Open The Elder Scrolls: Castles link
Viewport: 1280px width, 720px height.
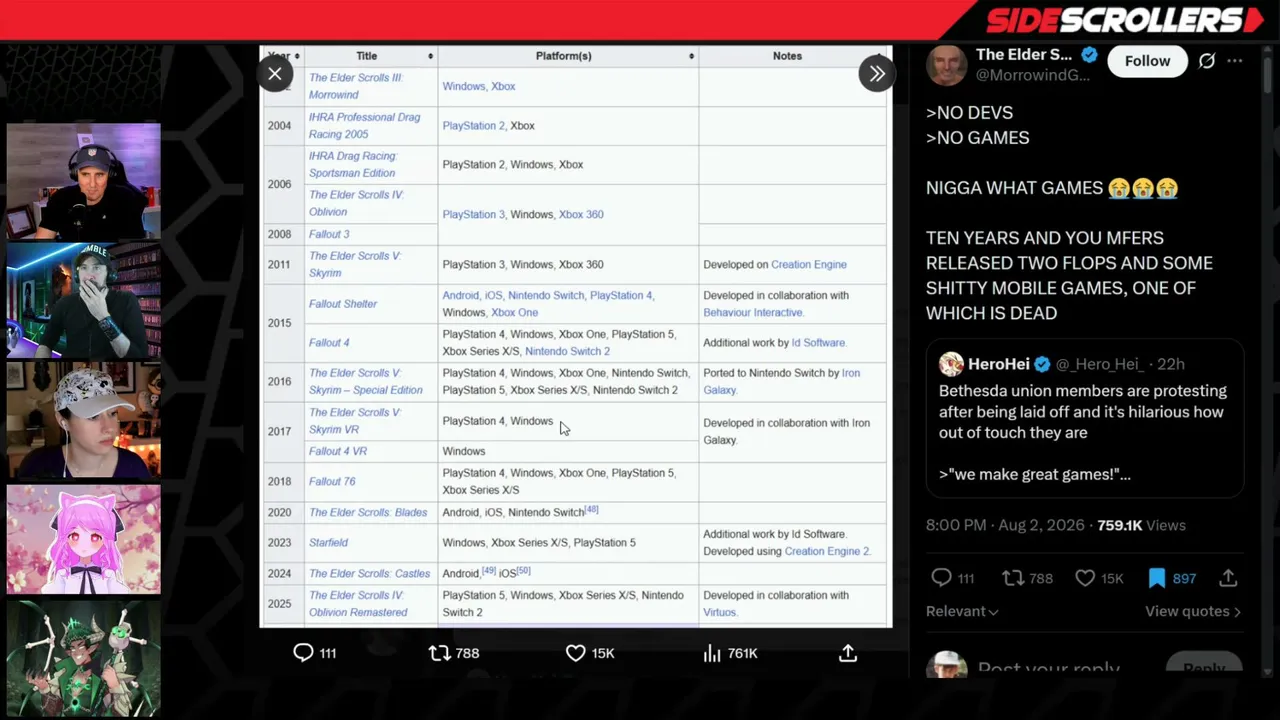[x=370, y=574]
